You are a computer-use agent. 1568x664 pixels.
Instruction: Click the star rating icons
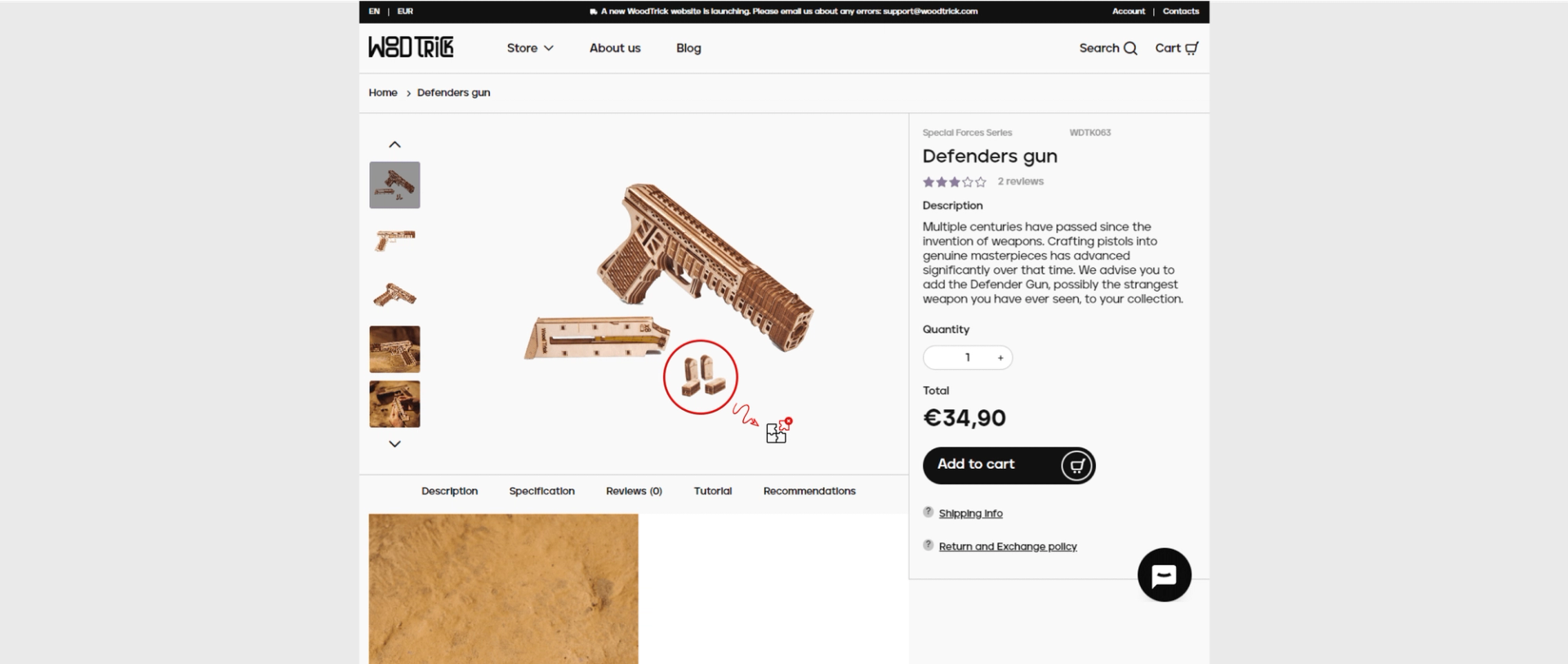pyautogui.click(x=955, y=182)
